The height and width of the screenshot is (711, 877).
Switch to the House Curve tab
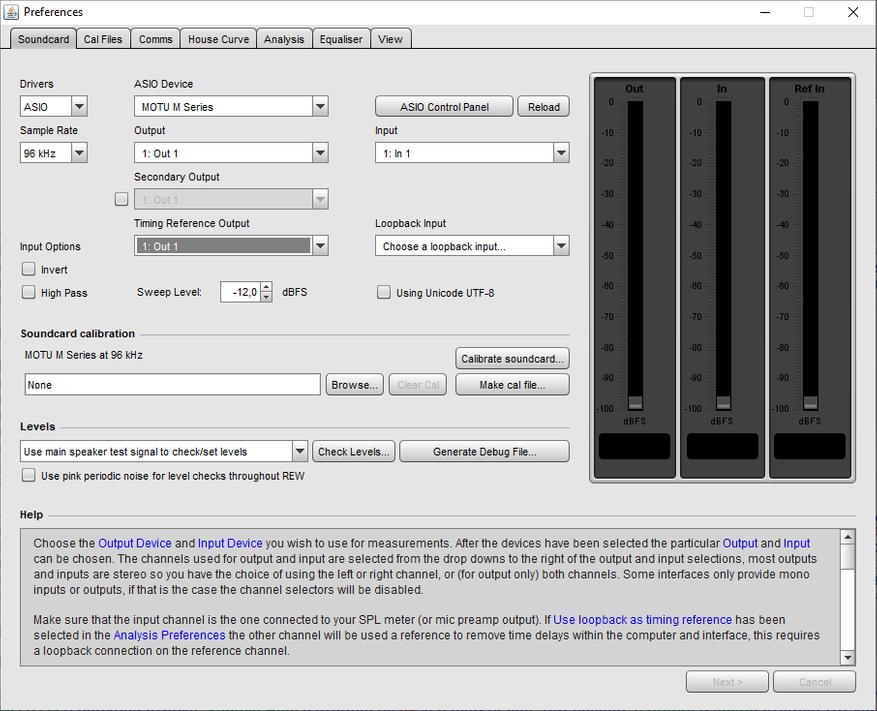point(218,39)
